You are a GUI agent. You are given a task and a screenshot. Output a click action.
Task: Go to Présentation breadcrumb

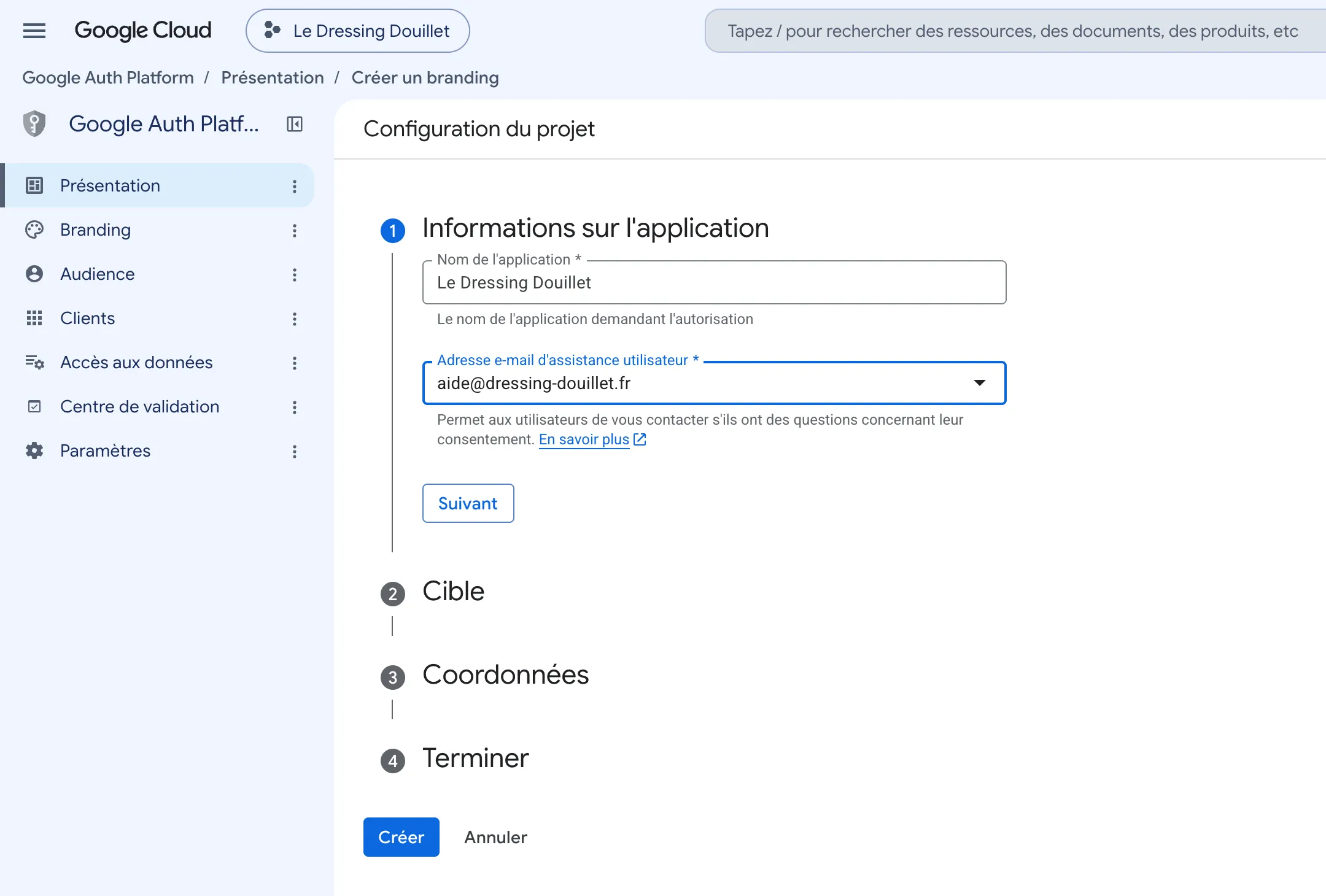pos(273,78)
